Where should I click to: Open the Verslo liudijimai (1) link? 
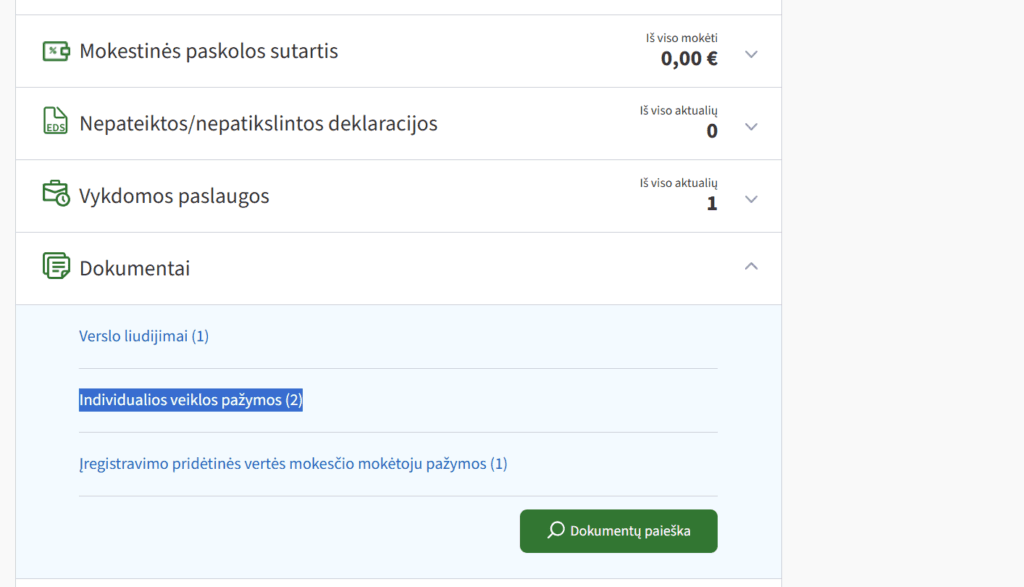143,336
